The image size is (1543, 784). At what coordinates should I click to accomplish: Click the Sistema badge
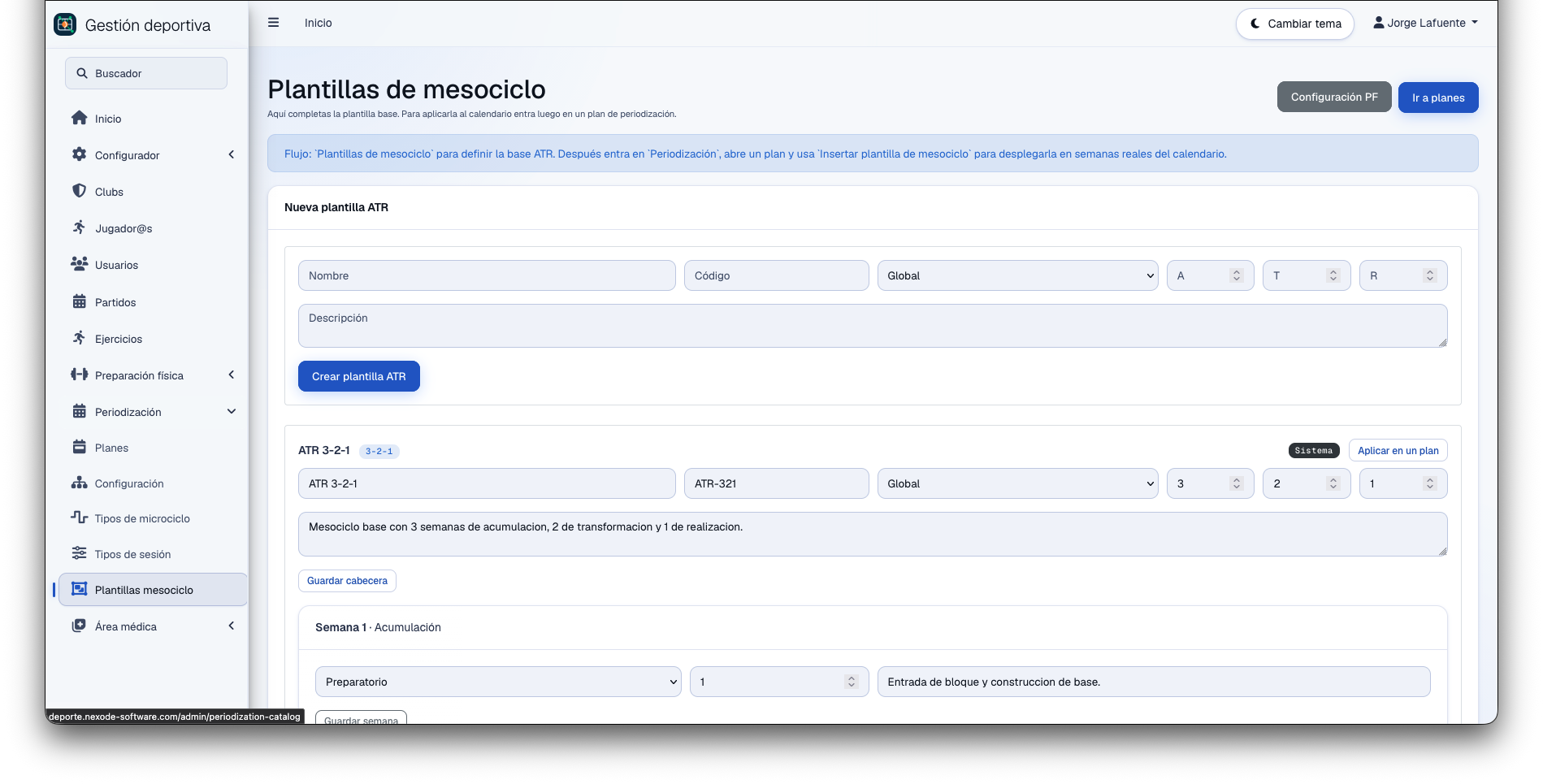click(1314, 450)
